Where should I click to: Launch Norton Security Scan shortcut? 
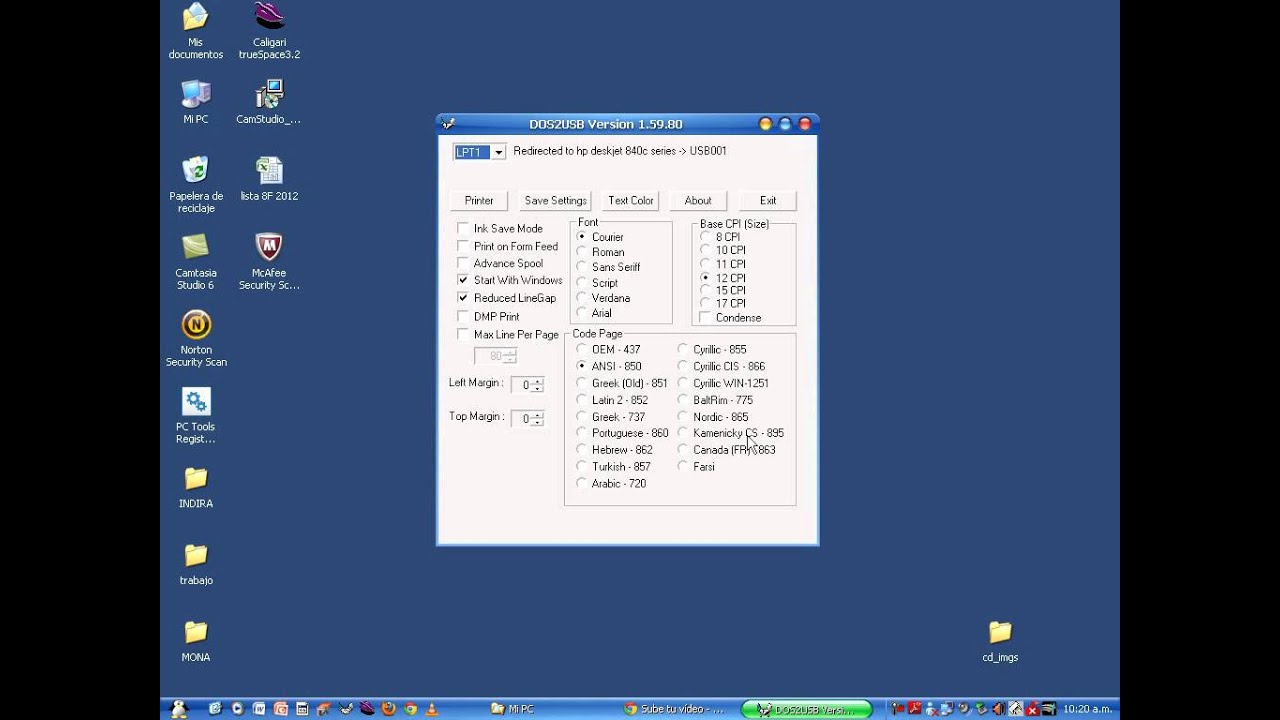click(x=196, y=339)
